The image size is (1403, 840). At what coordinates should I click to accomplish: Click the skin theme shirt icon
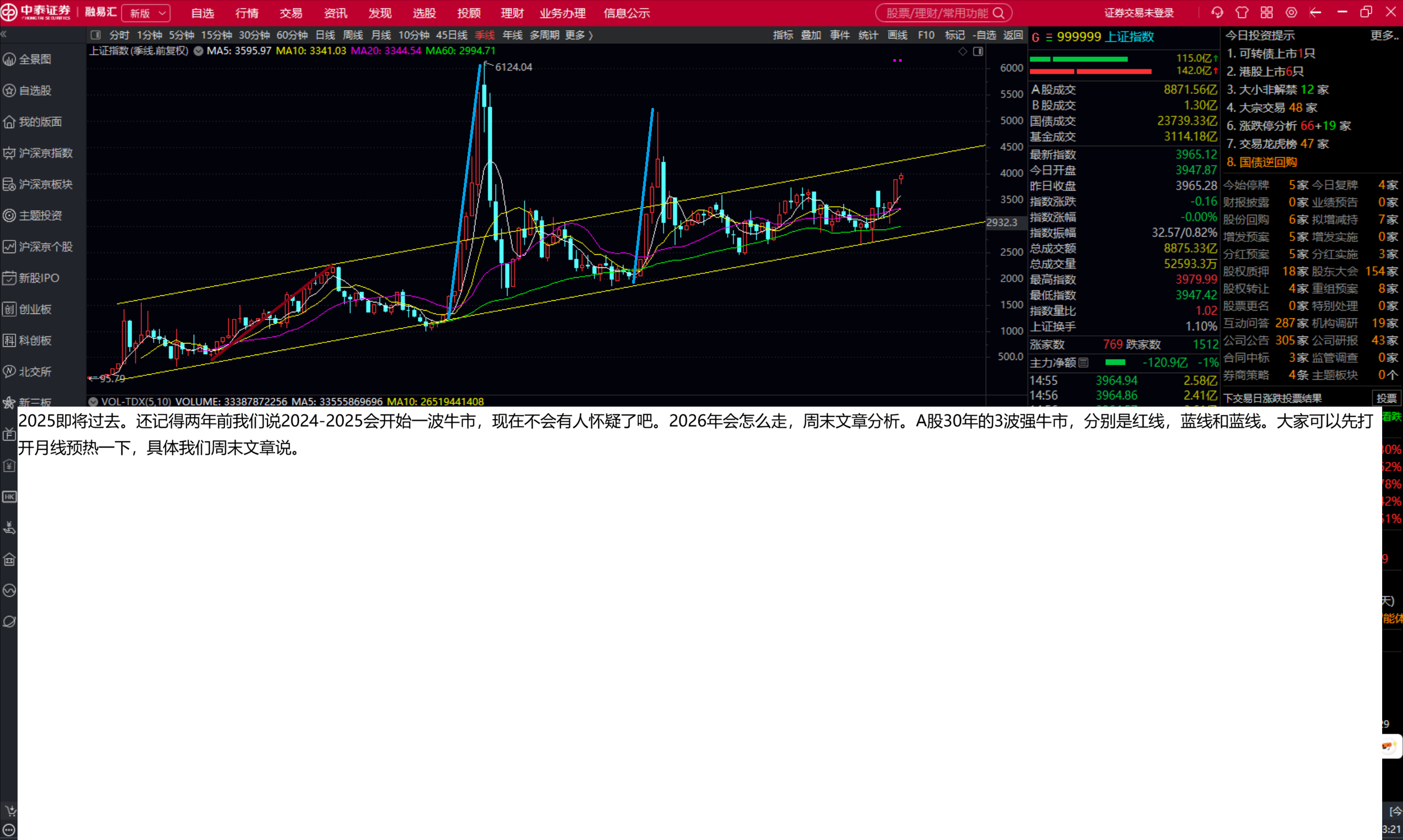pyautogui.click(x=1242, y=13)
